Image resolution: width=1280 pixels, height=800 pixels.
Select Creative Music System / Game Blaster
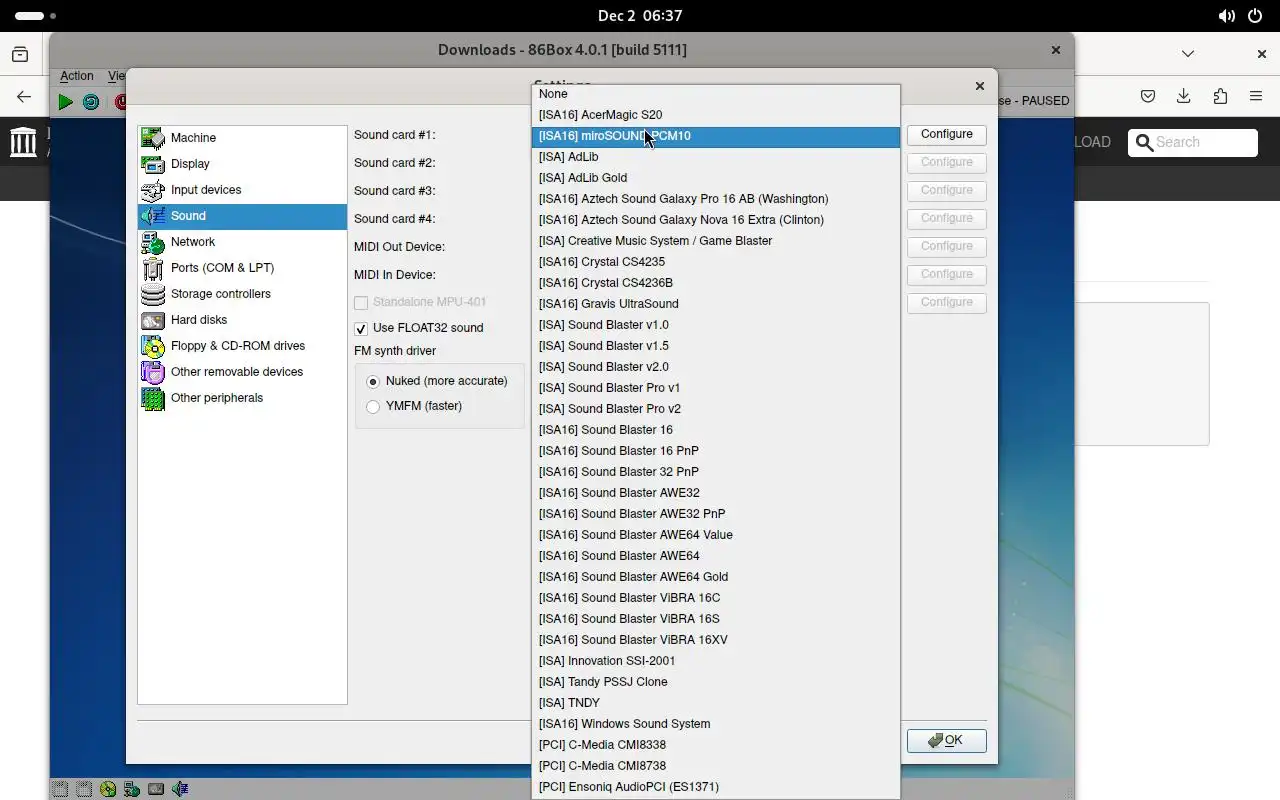pyautogui.click(x=716, y=241)
